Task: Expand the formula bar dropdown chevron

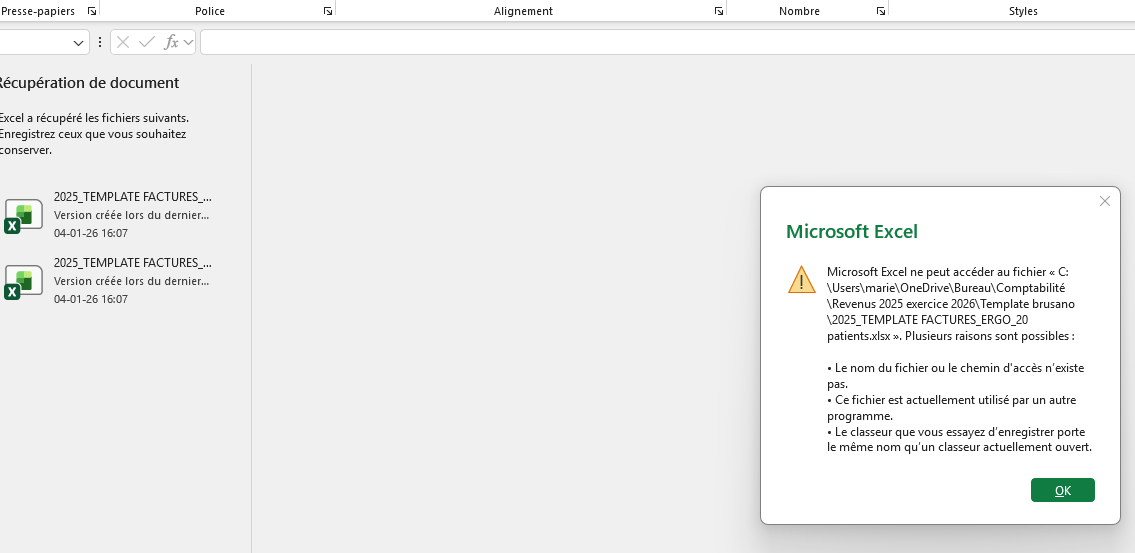Action: pyautogui.click(x=188, y=42)
